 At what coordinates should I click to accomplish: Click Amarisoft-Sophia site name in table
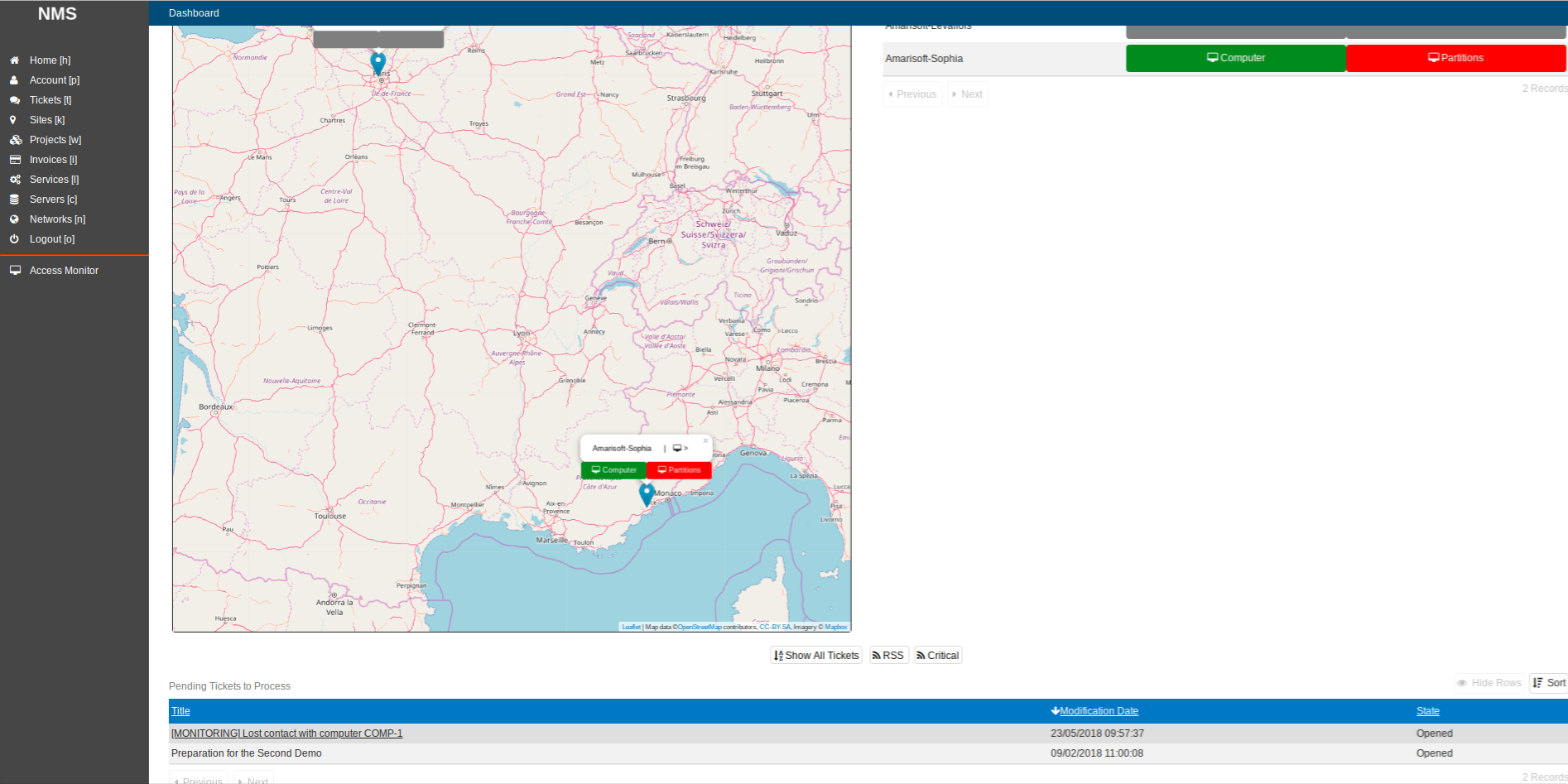pyautogui.click(x=924, y=59)
